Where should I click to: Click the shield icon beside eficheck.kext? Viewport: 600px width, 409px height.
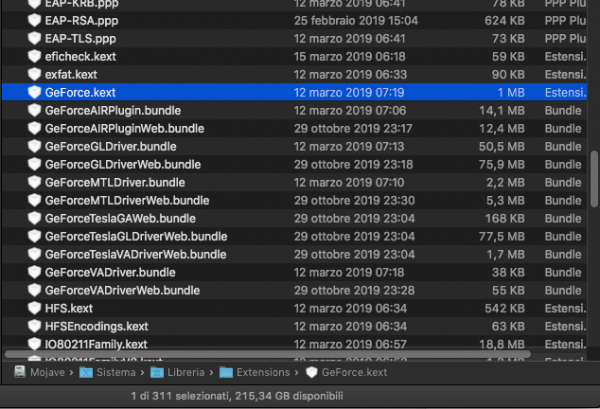click(x=34, y=56)
